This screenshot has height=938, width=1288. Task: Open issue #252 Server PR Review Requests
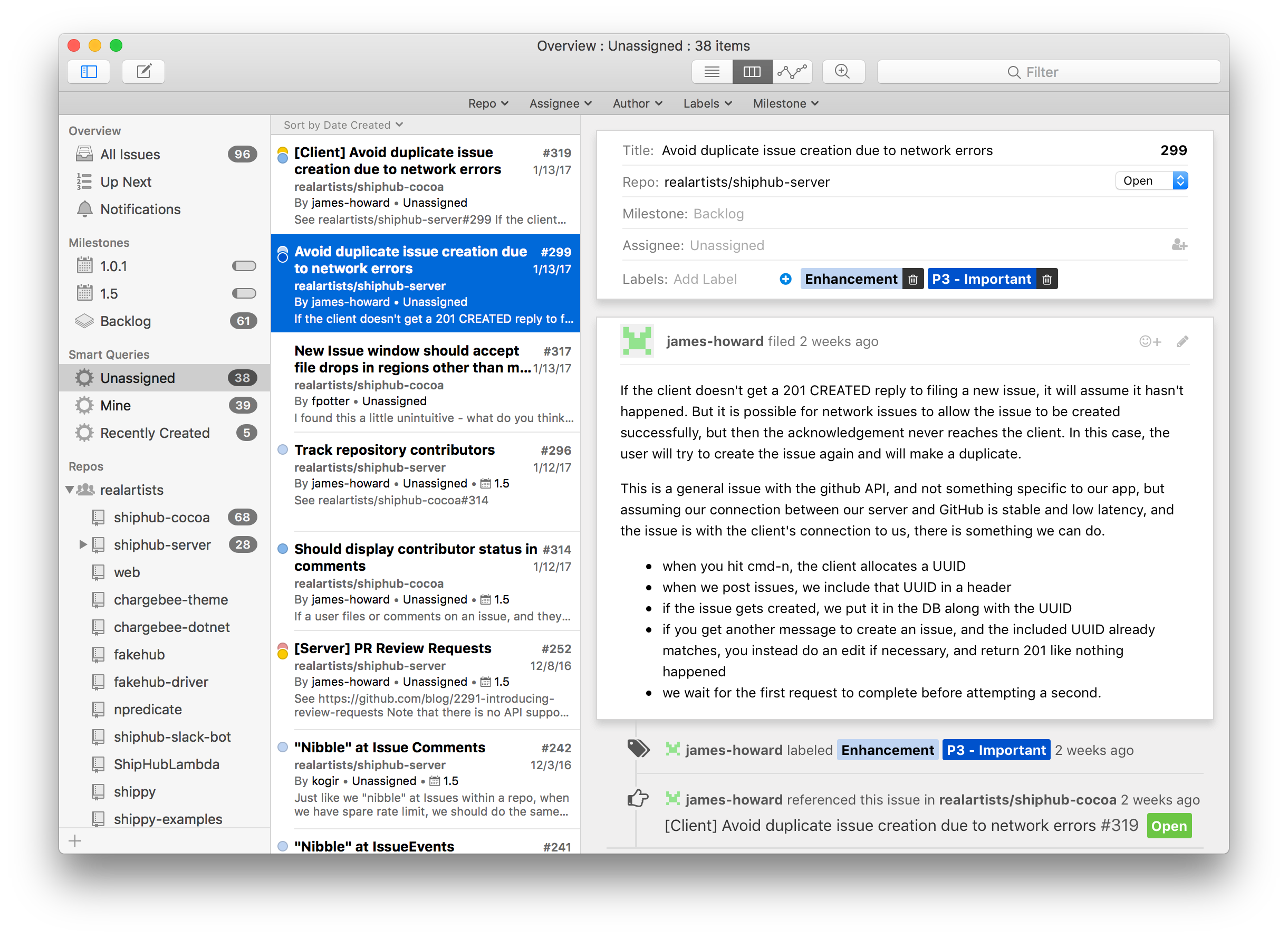[x=425, y=681]
